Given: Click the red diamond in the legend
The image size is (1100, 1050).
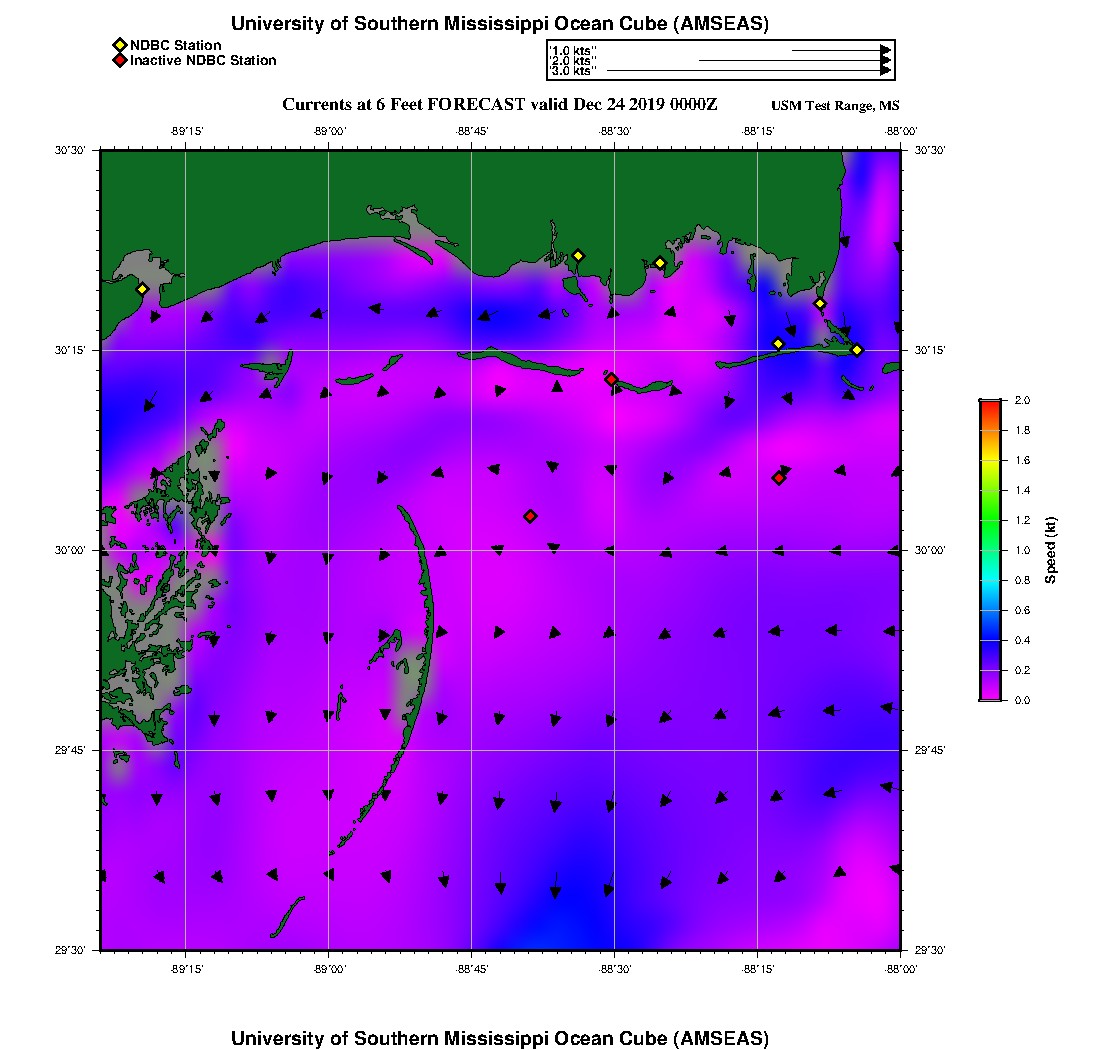Looking at the screenshot, I should pos(119,61).
